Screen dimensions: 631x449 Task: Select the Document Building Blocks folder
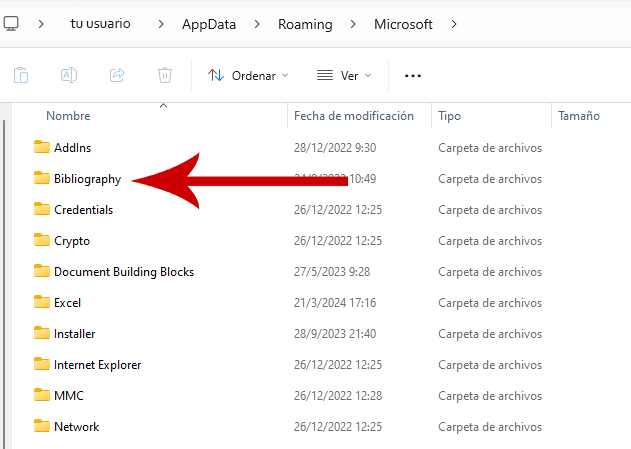123,271
